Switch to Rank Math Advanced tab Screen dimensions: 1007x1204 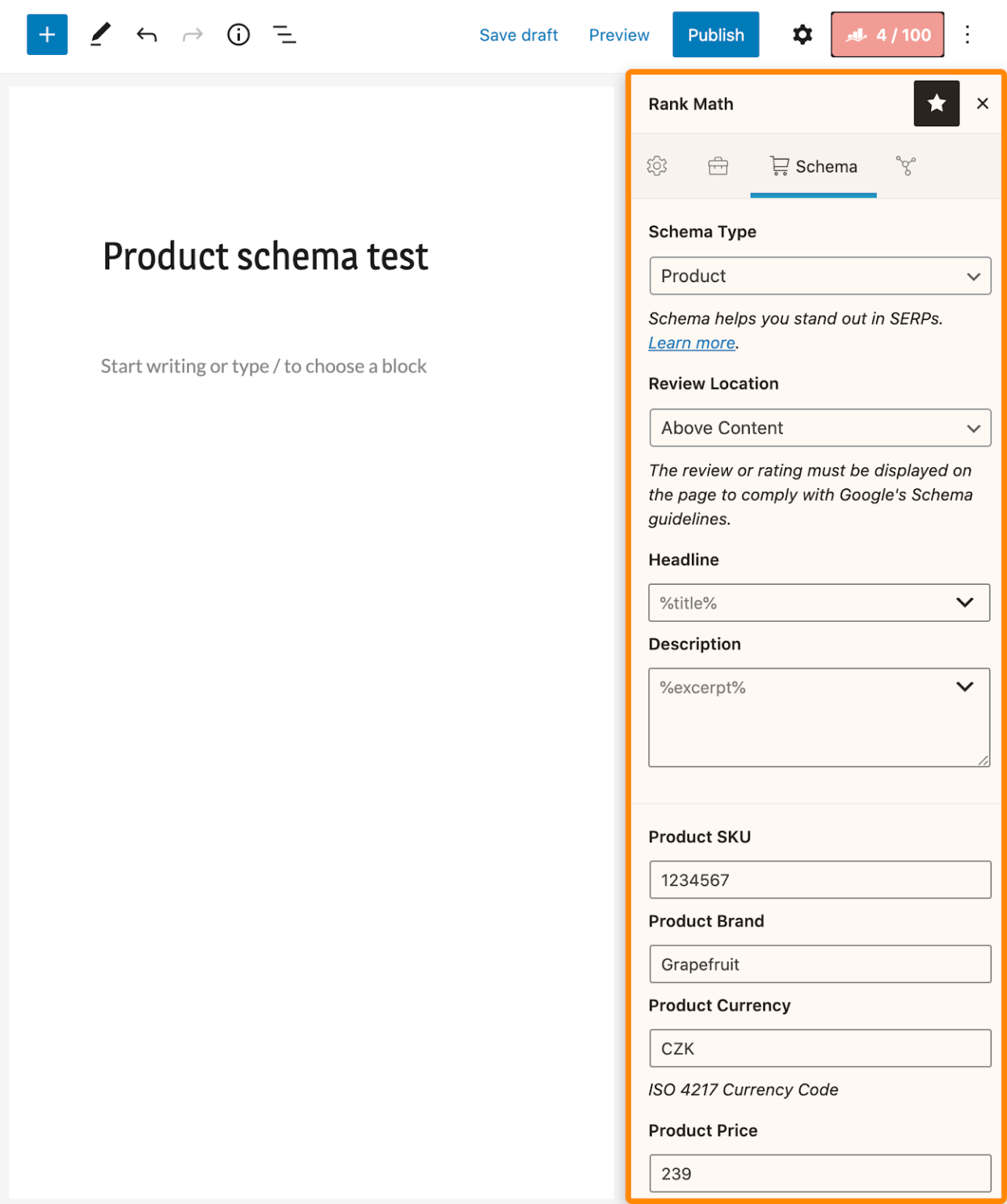coord(719,166)
